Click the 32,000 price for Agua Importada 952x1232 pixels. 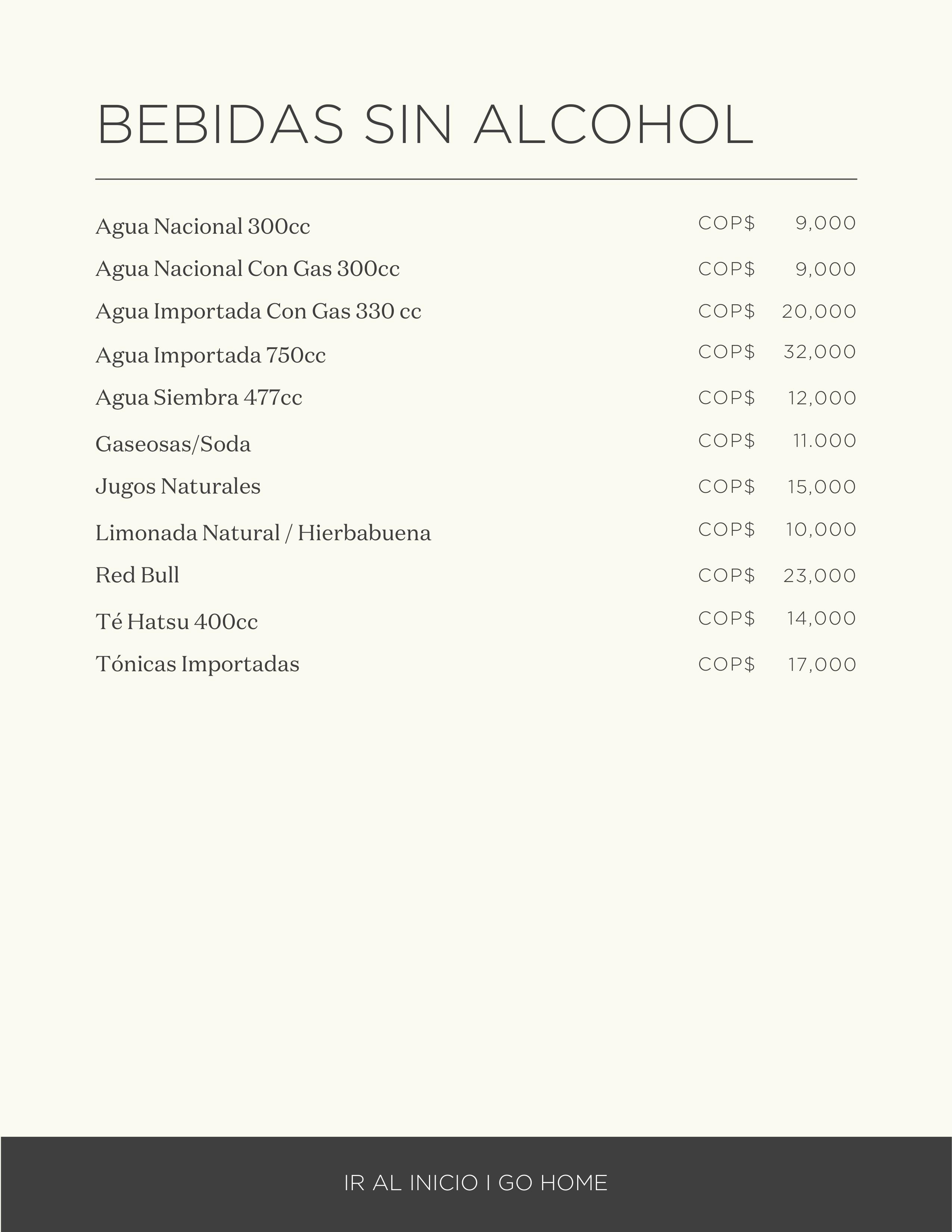[x=819, y=352]
